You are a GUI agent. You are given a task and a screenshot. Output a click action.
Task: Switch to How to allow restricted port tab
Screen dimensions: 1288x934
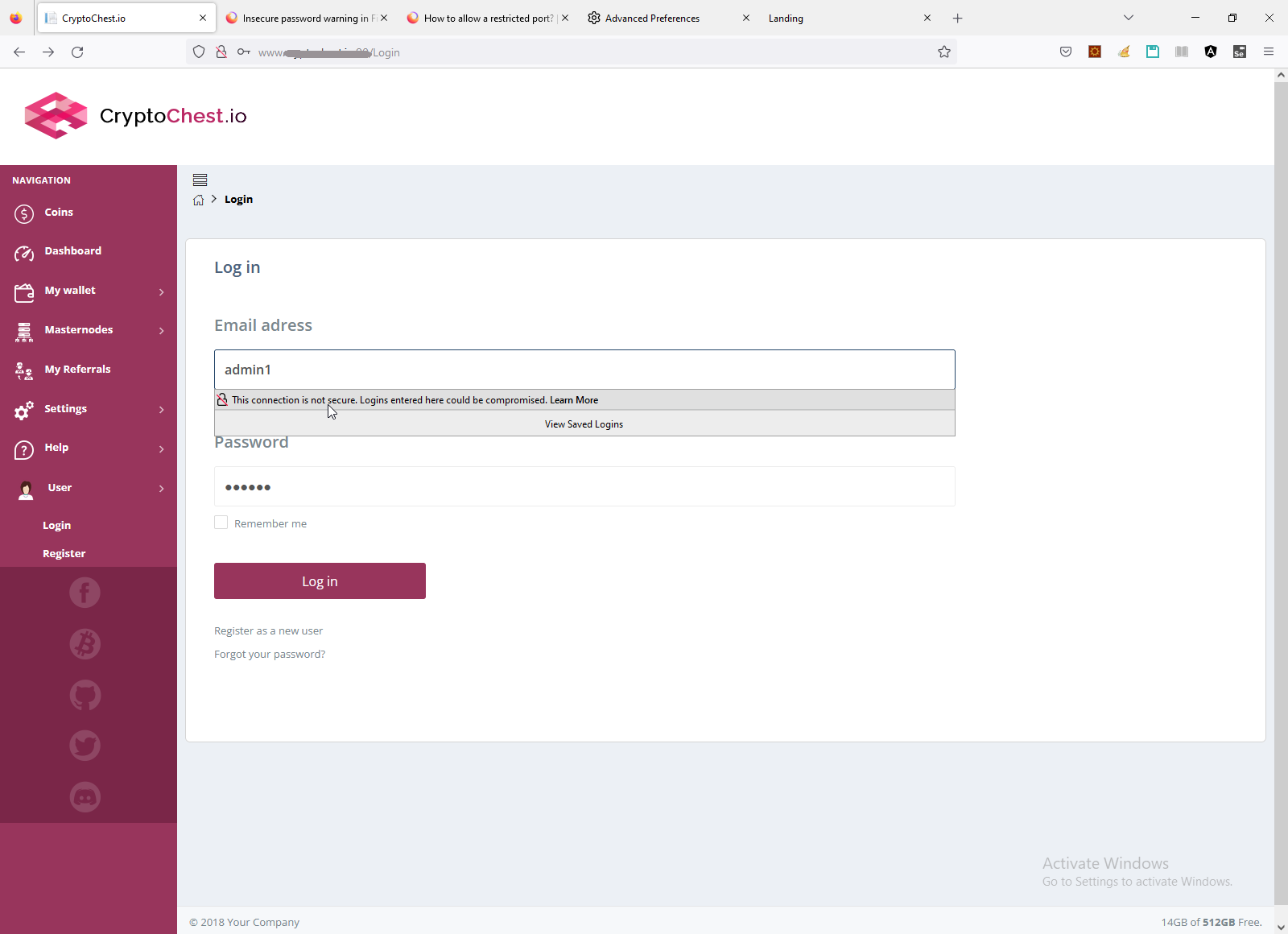(x=488, y=18)
